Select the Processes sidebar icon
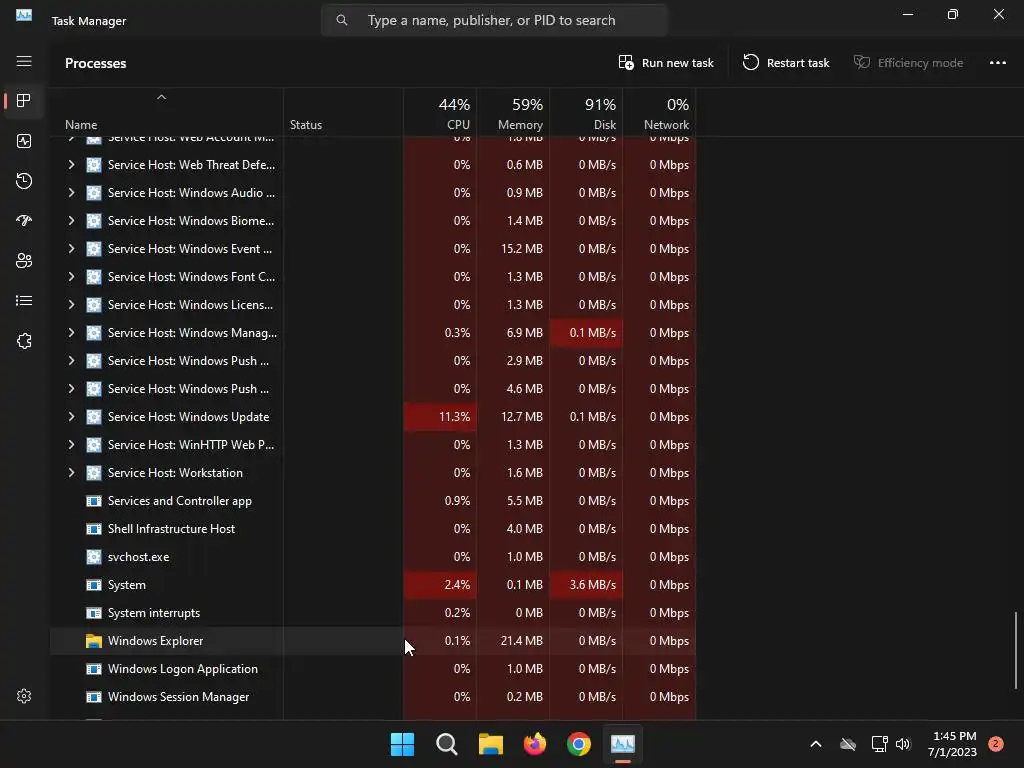The width and height of the screenshot is (1024, 768). [24, 101]
